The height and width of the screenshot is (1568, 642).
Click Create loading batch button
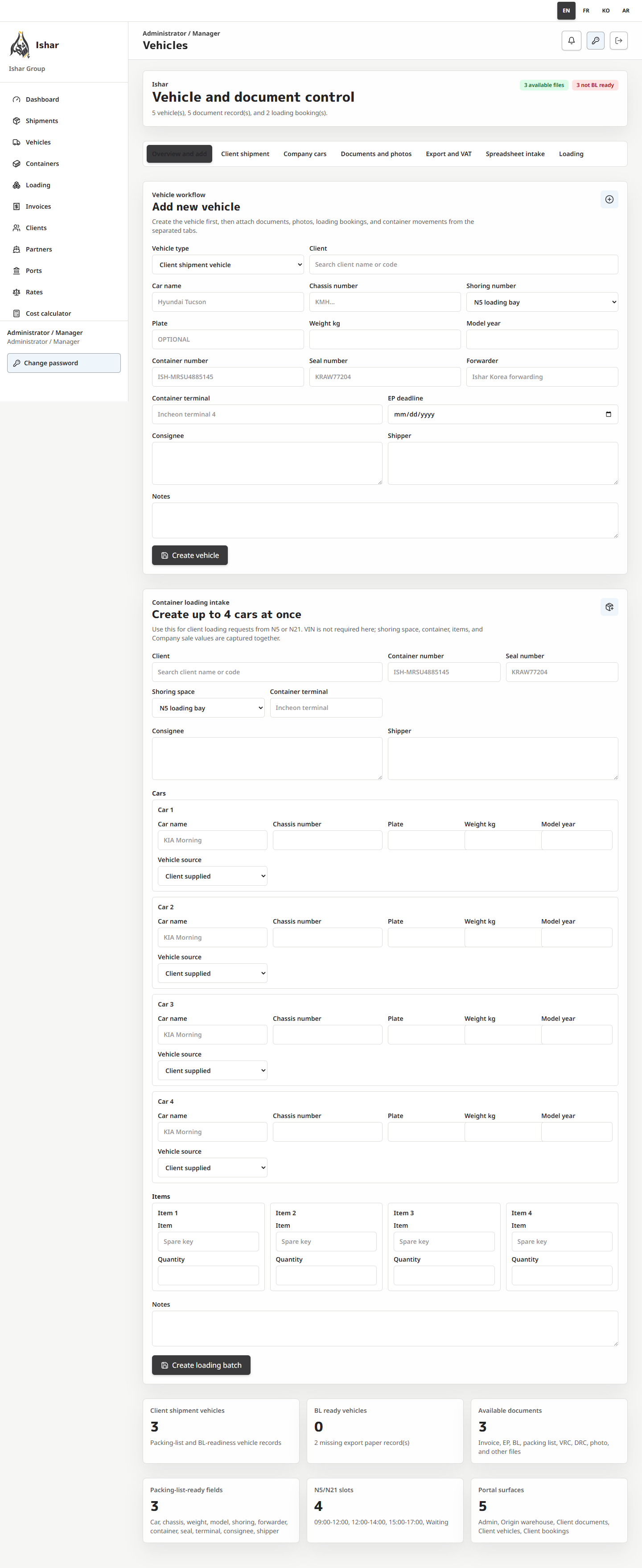pos(201,1365)
